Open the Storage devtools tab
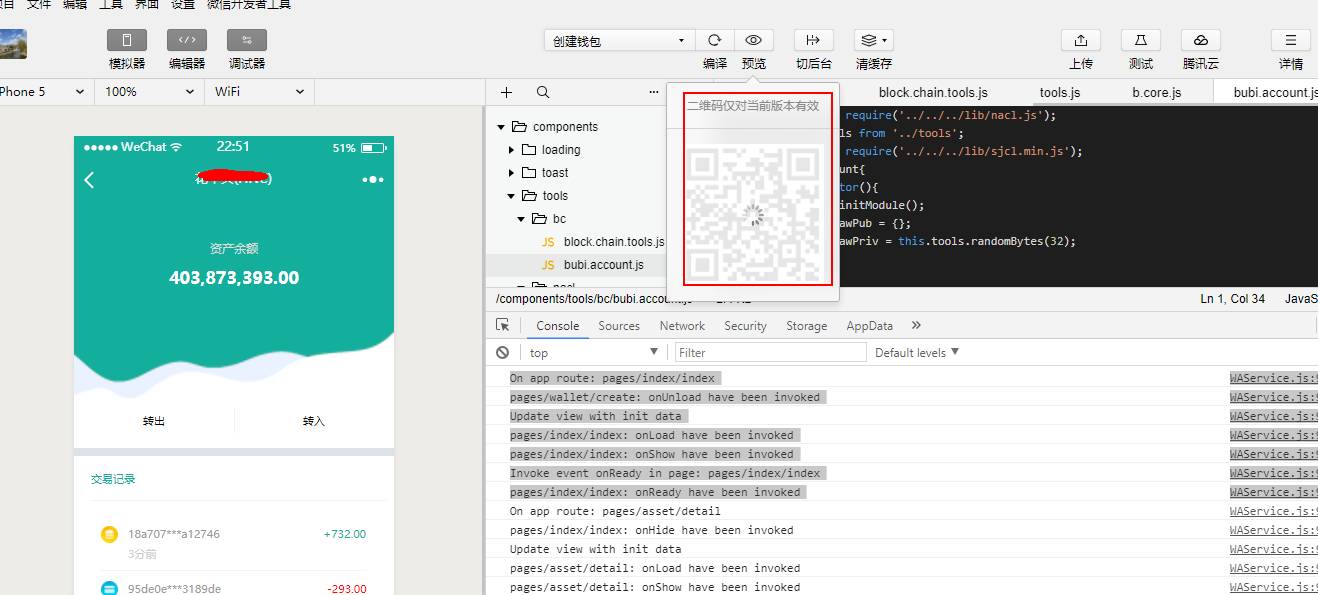 (806, 326)
